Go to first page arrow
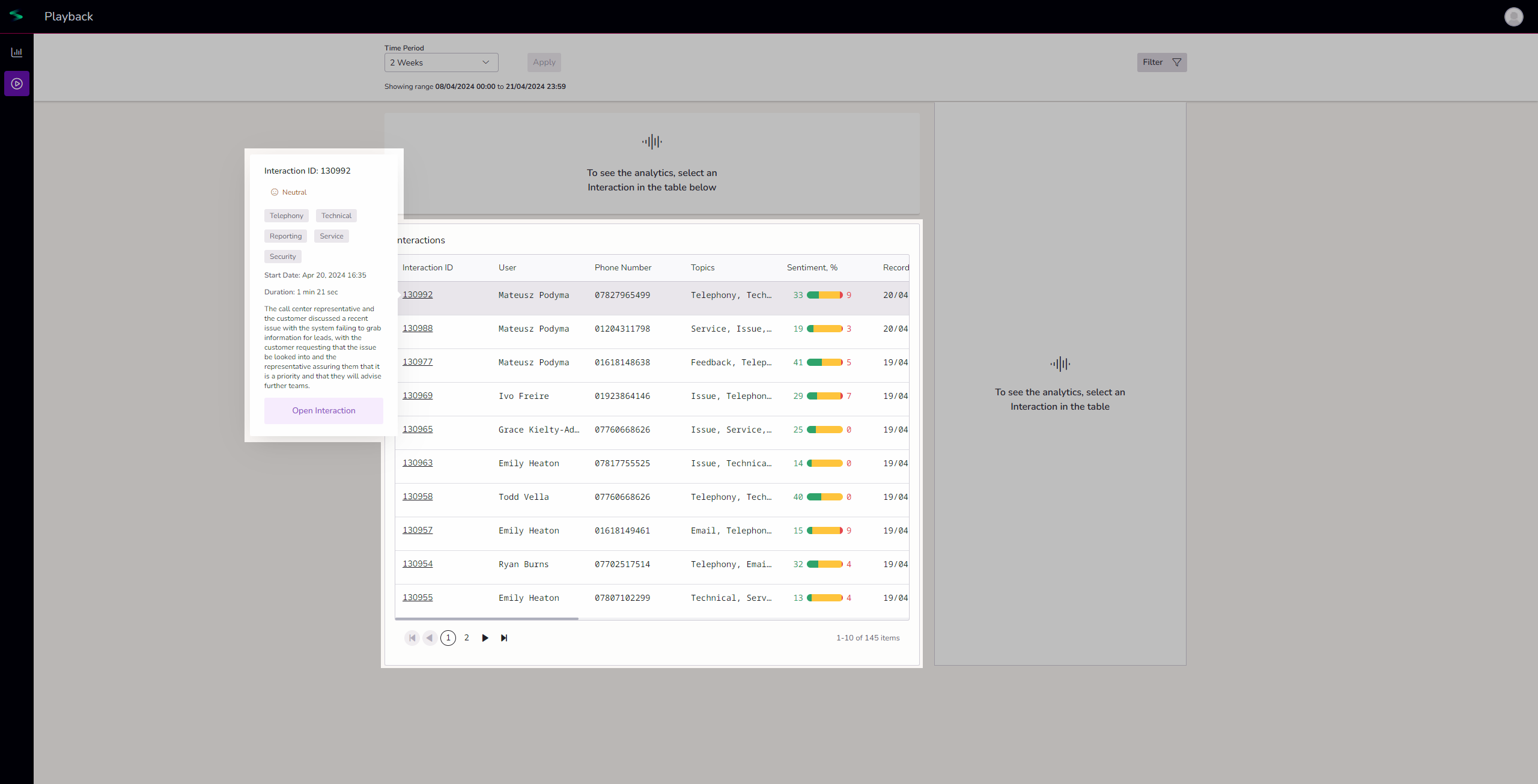Image resolution: width=1538 pixels, height=784 pixels. pos(412,638)
